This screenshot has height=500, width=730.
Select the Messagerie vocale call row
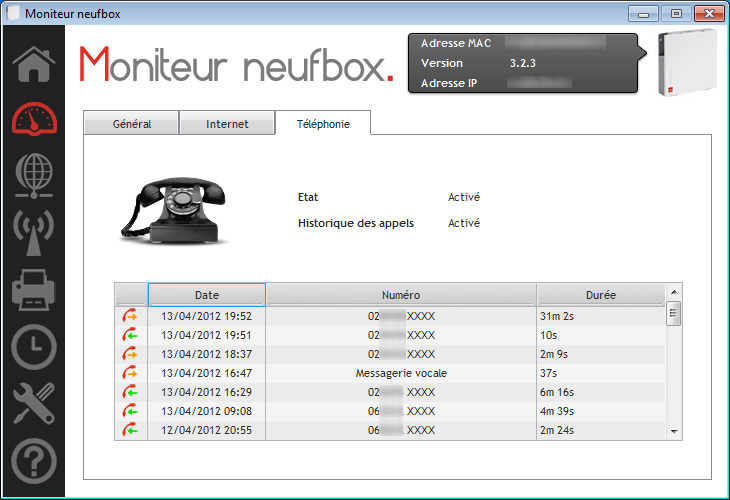(401, 372)
